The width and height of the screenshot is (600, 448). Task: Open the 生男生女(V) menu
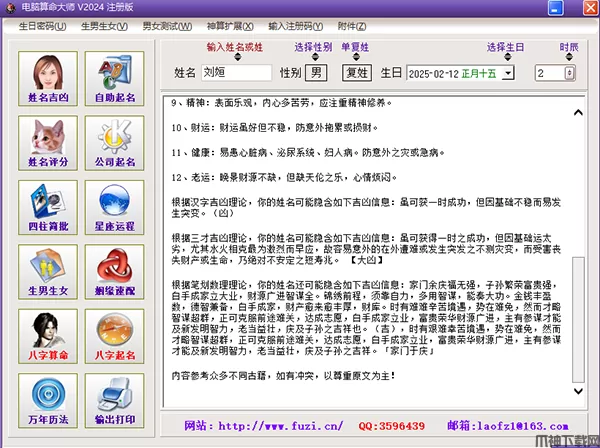[x=104, y=26]
